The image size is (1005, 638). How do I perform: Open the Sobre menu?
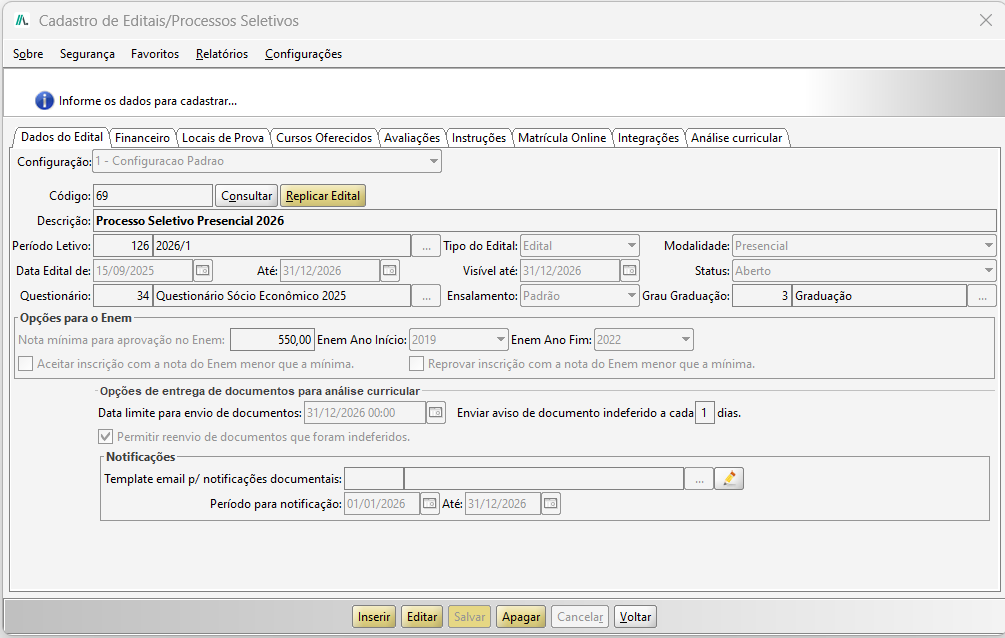[x=28, y=54]
